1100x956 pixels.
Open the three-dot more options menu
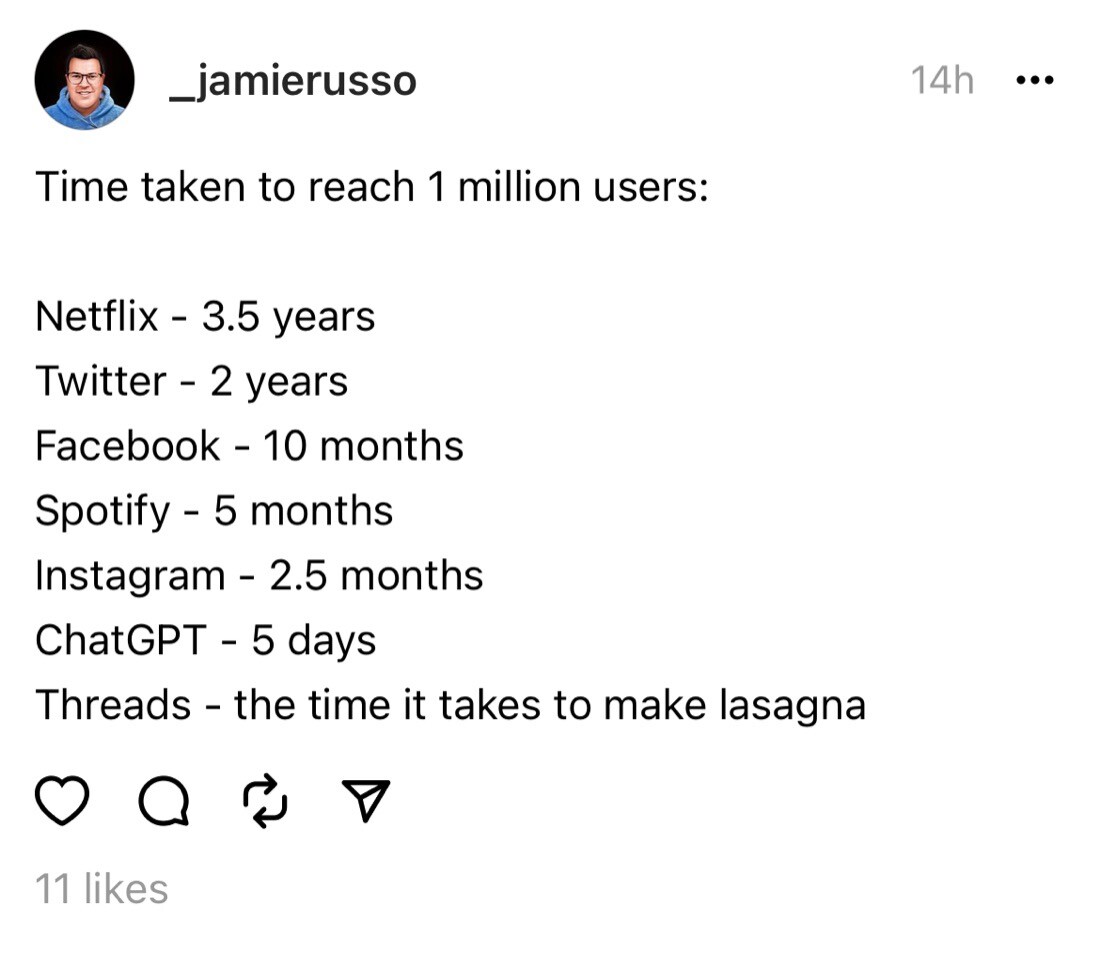pos(1035,80)
